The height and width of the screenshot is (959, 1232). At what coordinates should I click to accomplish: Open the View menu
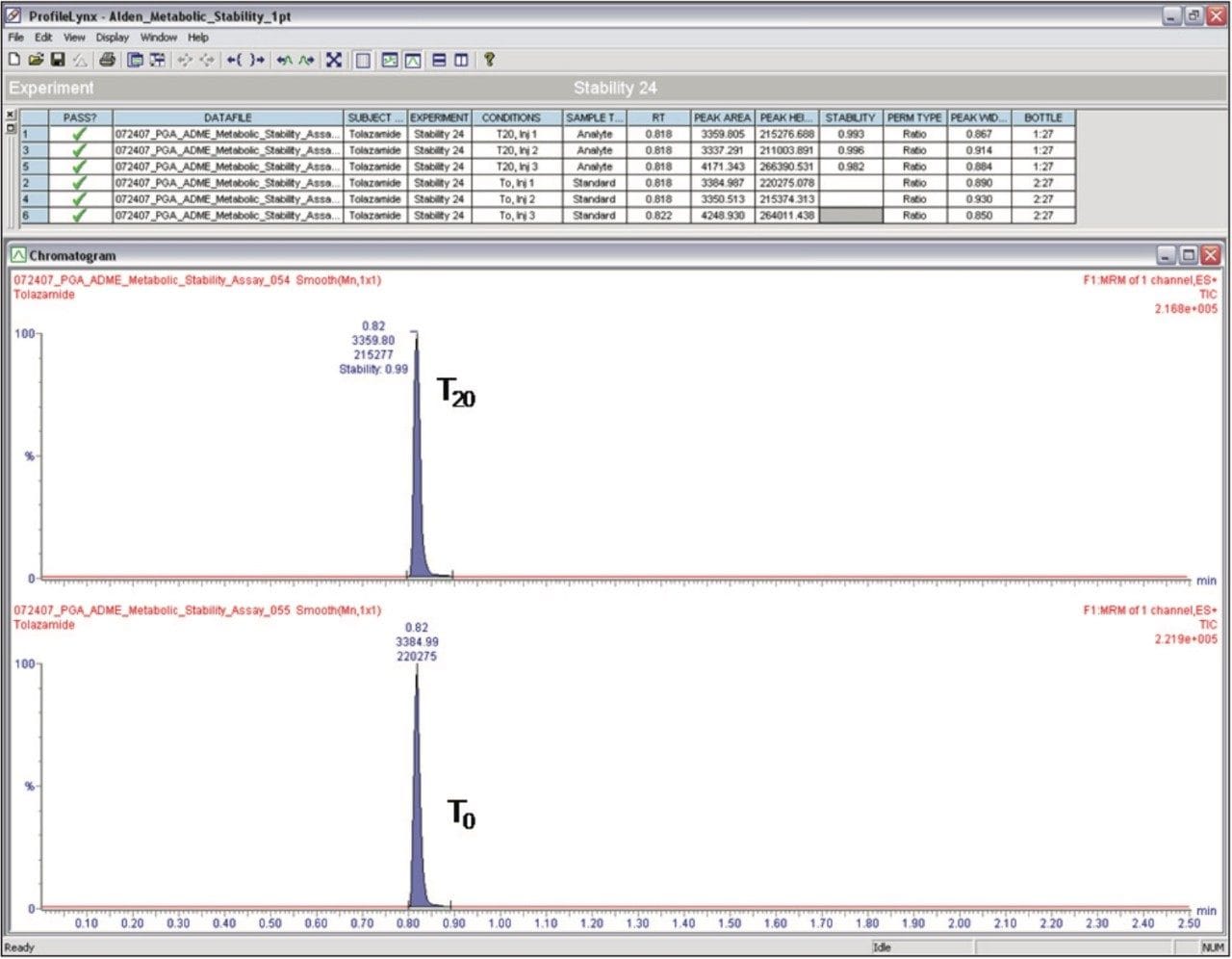(x=74, y=38)
